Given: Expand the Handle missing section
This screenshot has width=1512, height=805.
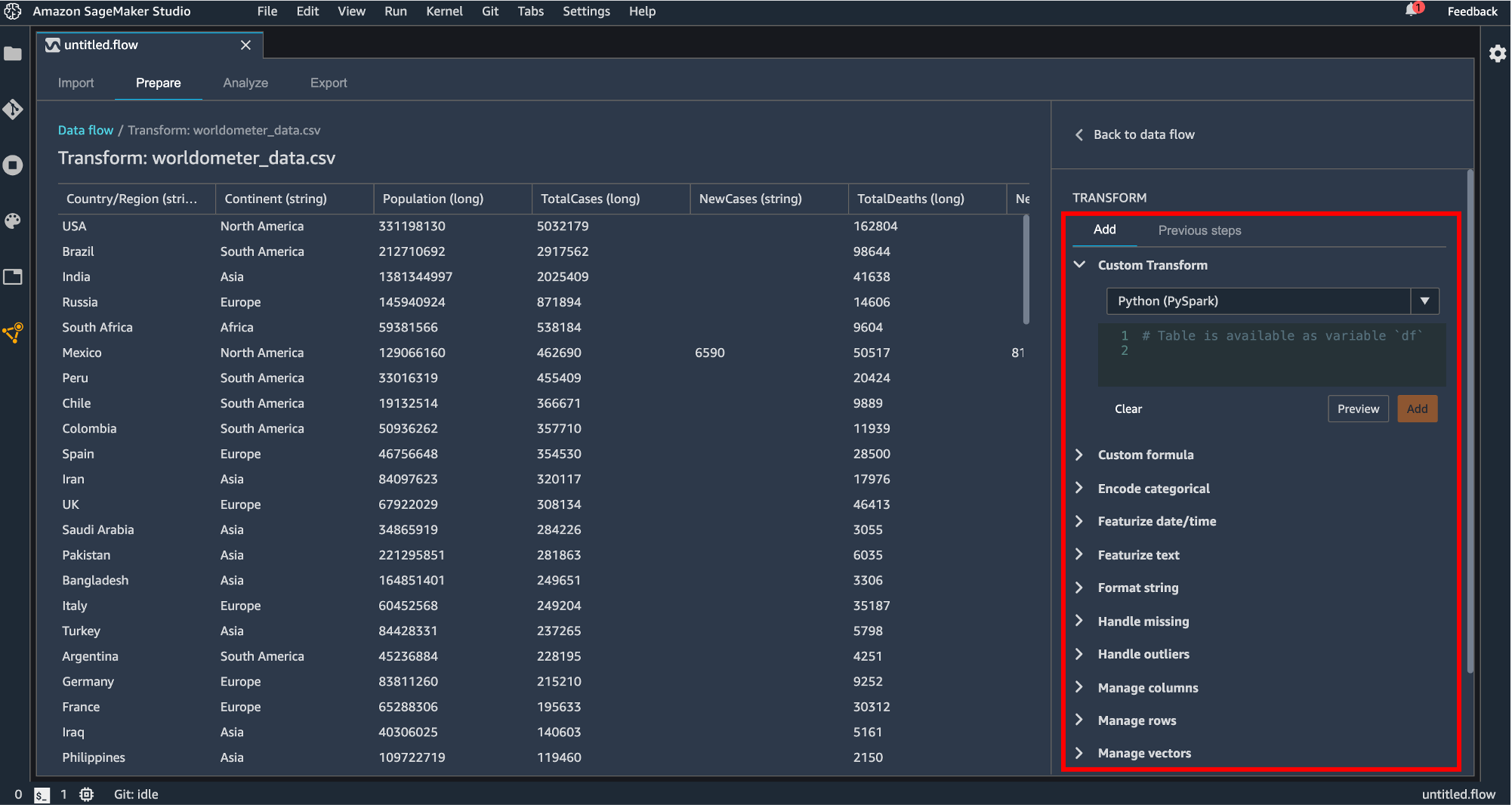Looking at the screenshot, I should 1080,621.
